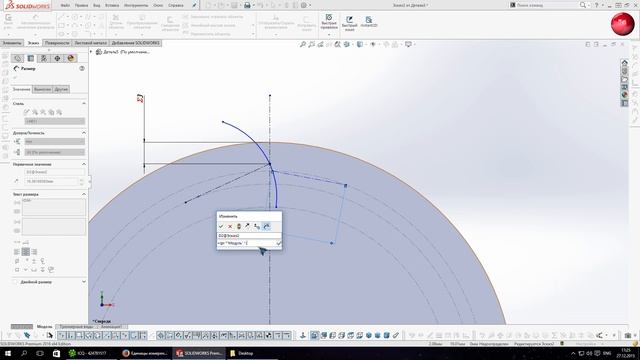Cancel with the red X in Изменить dialog
Screen dimensions: 640x360
[x=230, y=226]
